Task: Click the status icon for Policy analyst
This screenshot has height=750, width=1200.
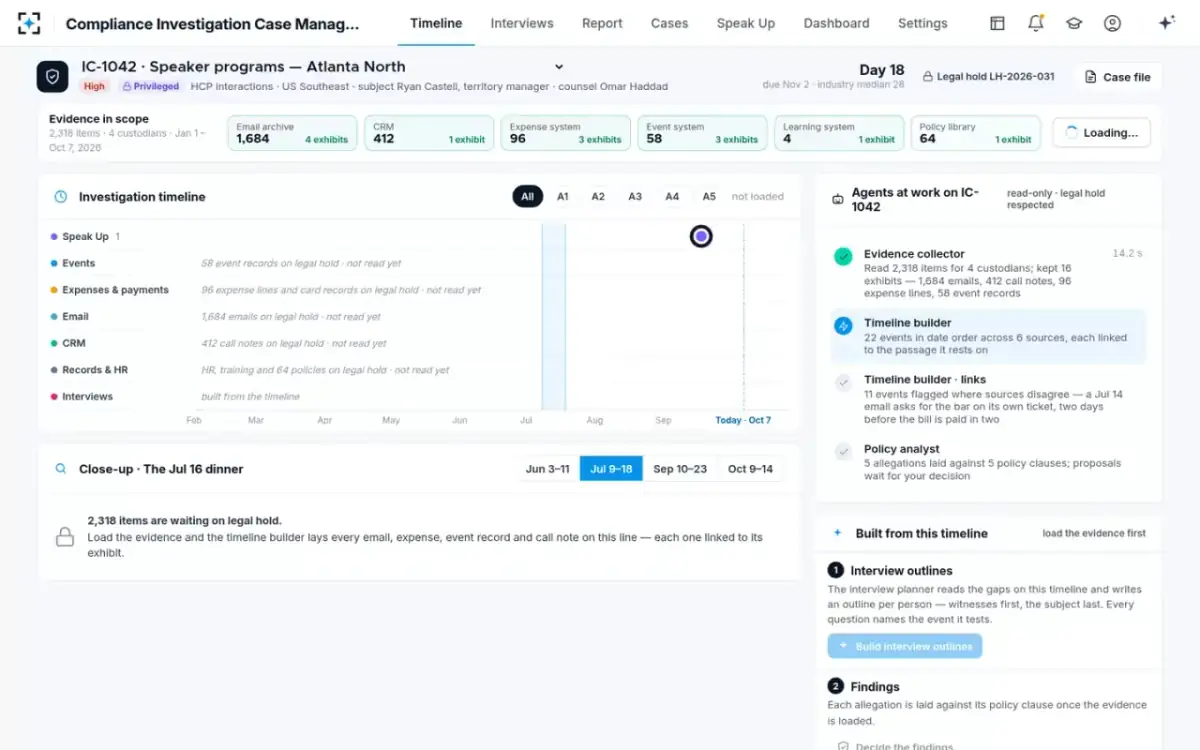Action: point(843,452)
